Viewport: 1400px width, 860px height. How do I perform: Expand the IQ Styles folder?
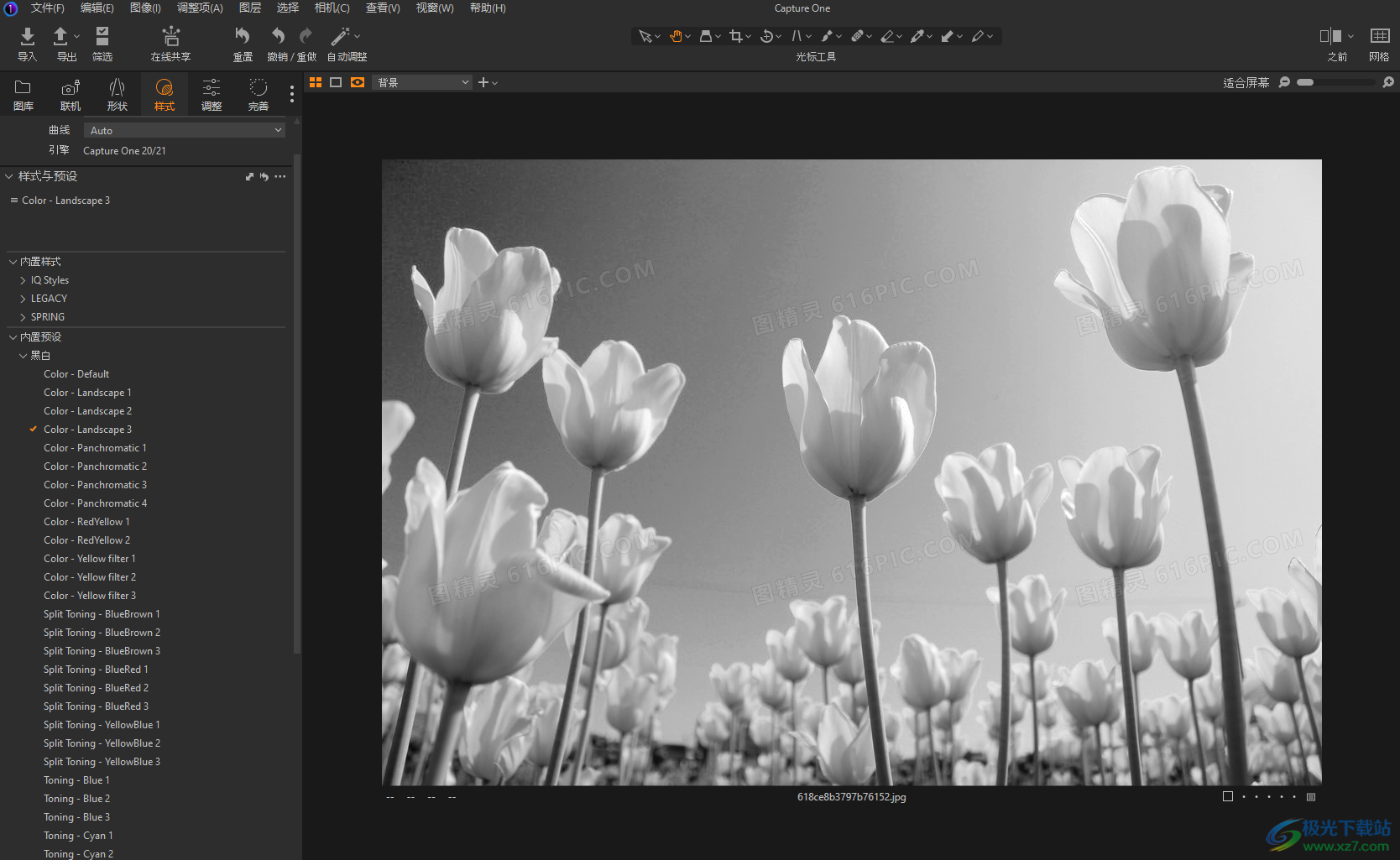pyautogui.click(x=50, y=280)
